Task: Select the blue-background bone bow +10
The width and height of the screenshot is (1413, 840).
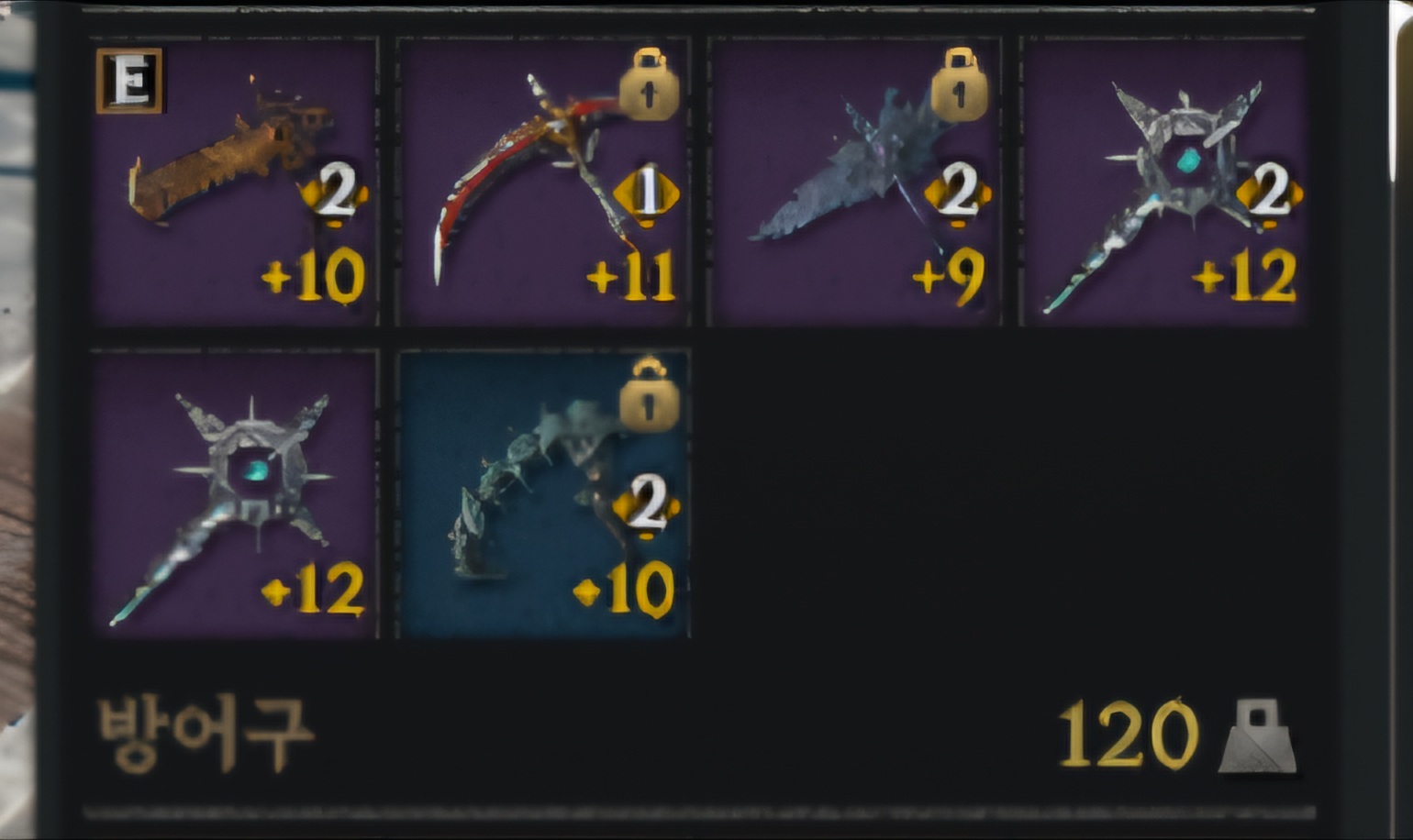Action: (x=544, y=493)
